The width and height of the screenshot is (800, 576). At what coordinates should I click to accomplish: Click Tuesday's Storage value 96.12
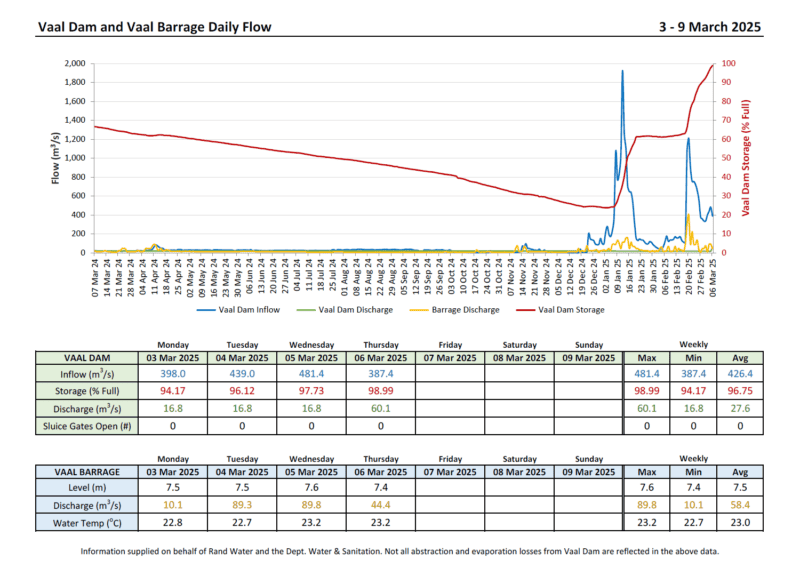(242, 391)
